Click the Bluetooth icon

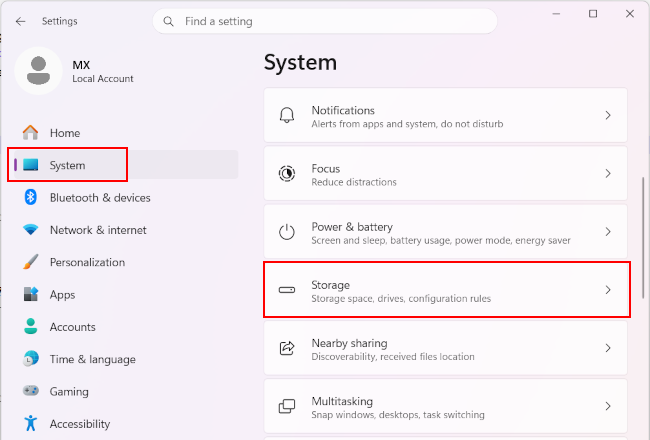click(x=31, y=197)
